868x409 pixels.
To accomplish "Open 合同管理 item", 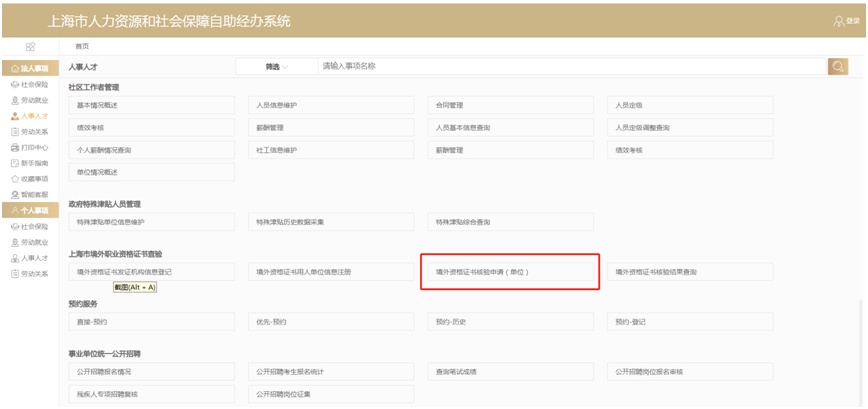I will [x=510, y=105].
